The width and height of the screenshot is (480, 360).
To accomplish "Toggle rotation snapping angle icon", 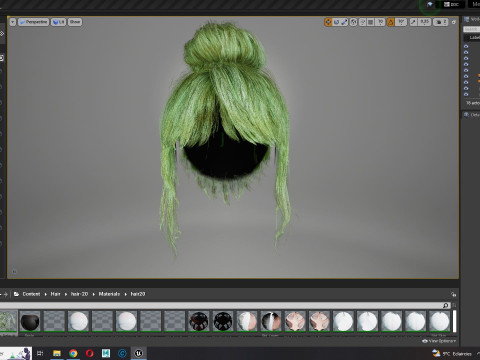I will pyautogui.click(x=391, y=22).
